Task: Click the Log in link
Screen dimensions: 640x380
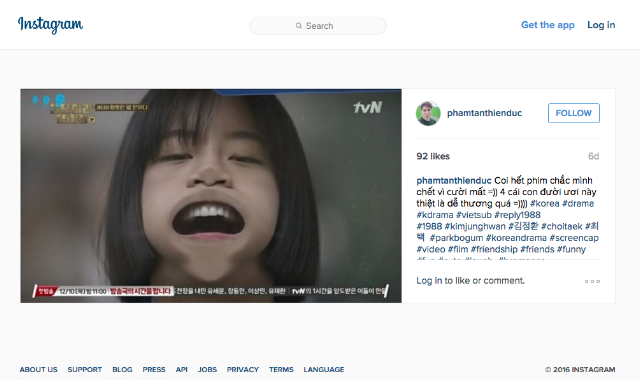Action: [x=601, y=25]
